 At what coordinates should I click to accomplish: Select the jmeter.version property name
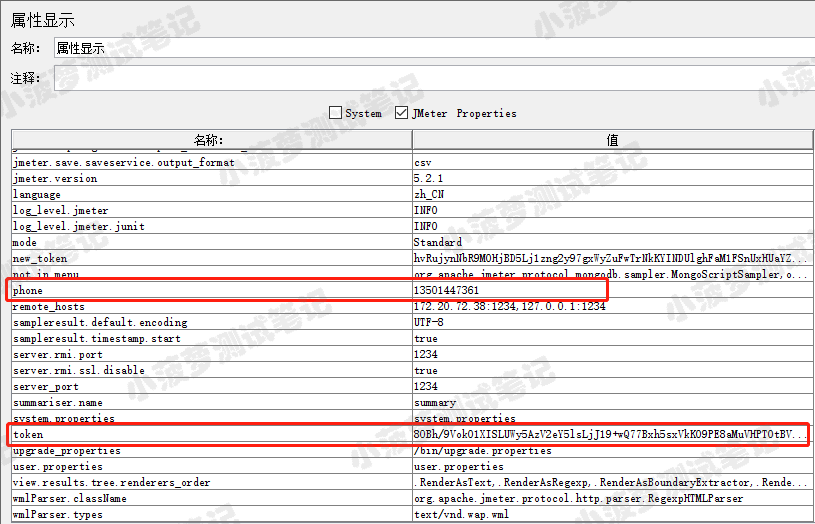(55, 178)
